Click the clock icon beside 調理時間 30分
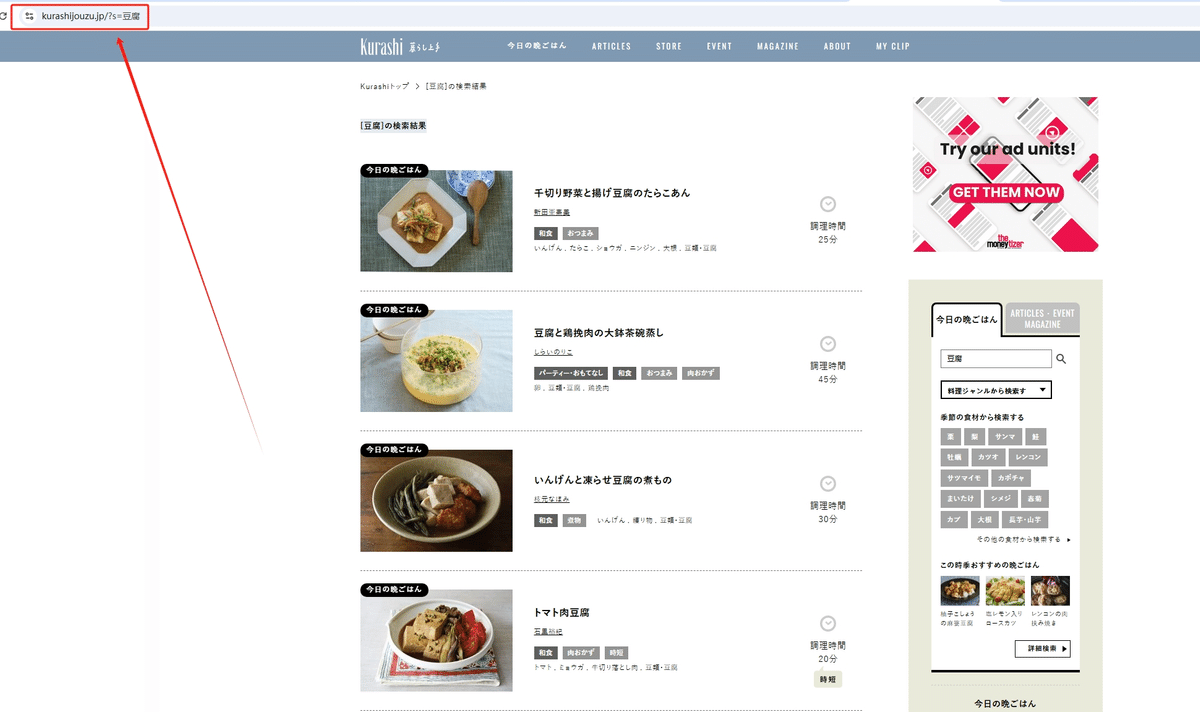Viewport: 1200px width, 712px height. coord(828,484)
